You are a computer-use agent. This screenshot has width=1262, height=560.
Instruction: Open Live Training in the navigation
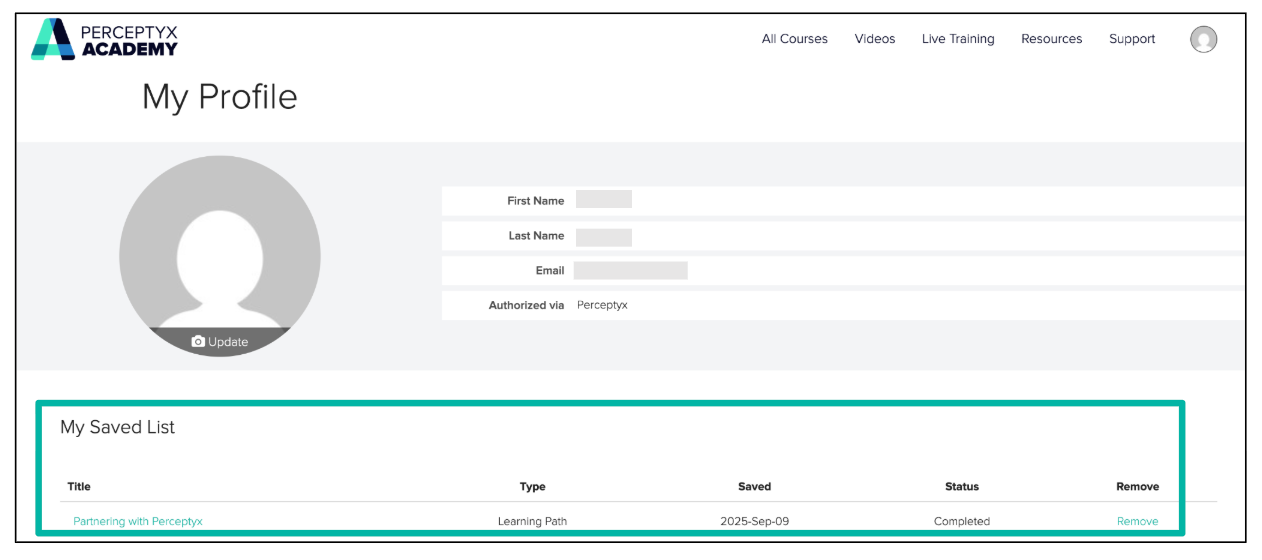pyautogui.click(x=958, y=39)
